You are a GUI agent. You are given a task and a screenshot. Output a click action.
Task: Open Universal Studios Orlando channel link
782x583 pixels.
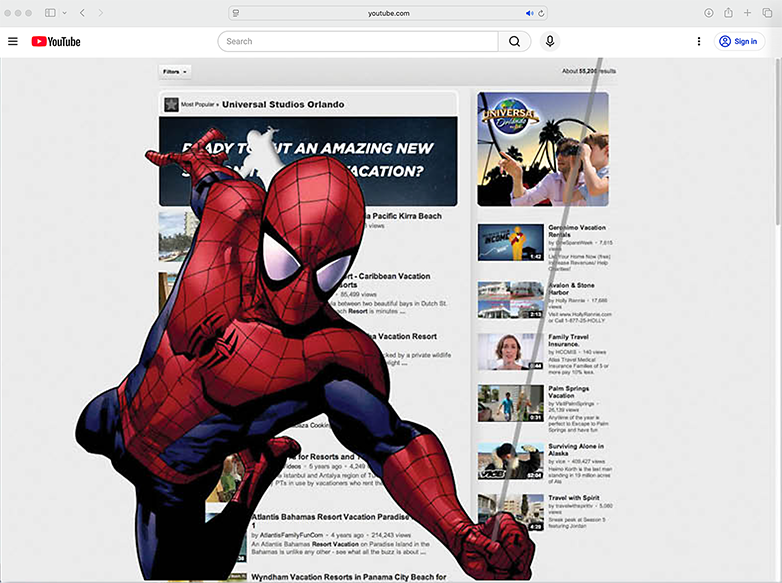(x=282, y=104)
